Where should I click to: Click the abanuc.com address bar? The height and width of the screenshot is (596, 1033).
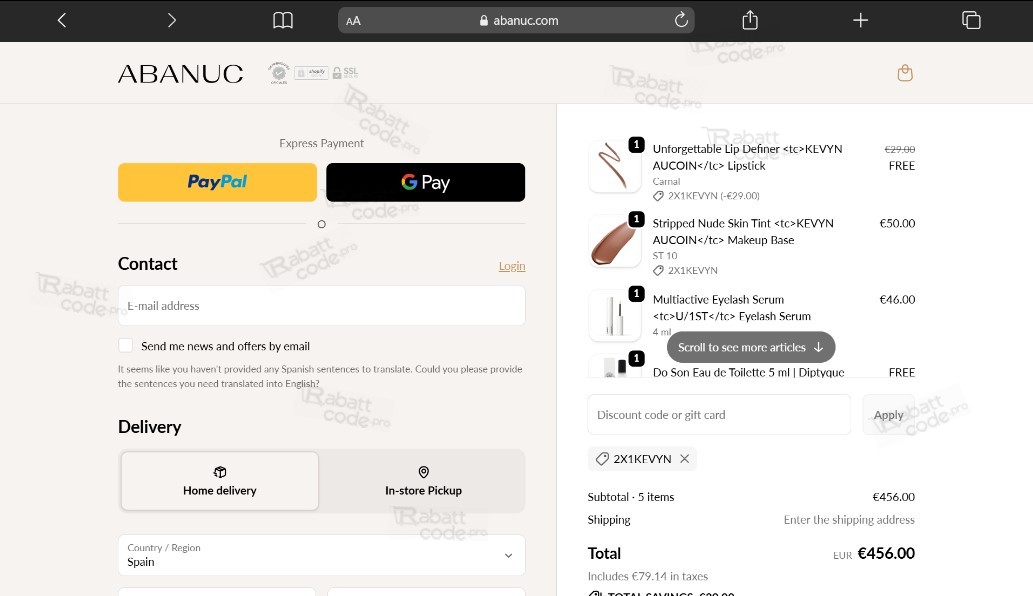tap(516, 20)
